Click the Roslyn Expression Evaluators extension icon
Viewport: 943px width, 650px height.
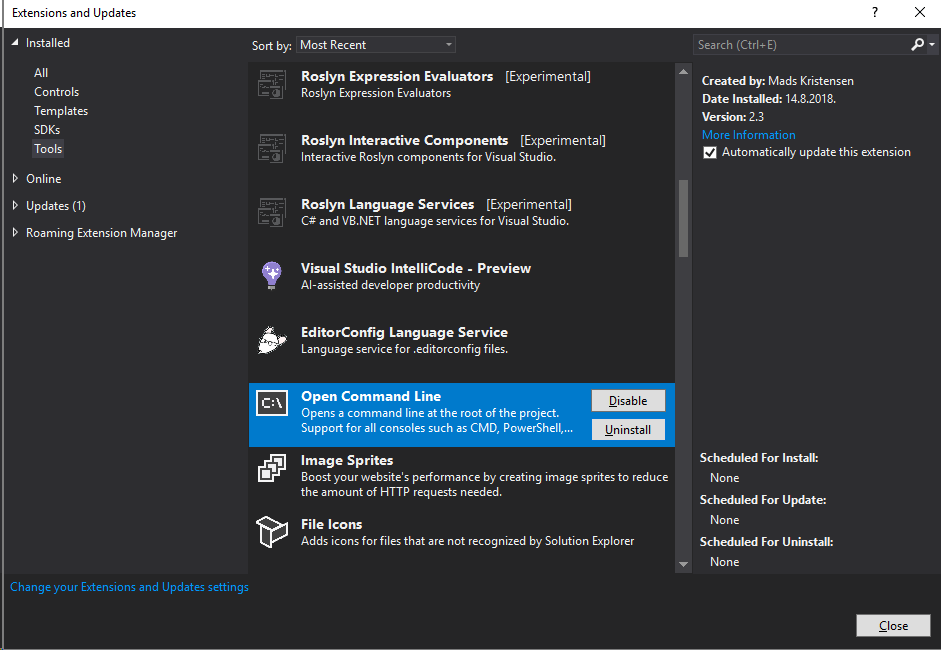272,84
